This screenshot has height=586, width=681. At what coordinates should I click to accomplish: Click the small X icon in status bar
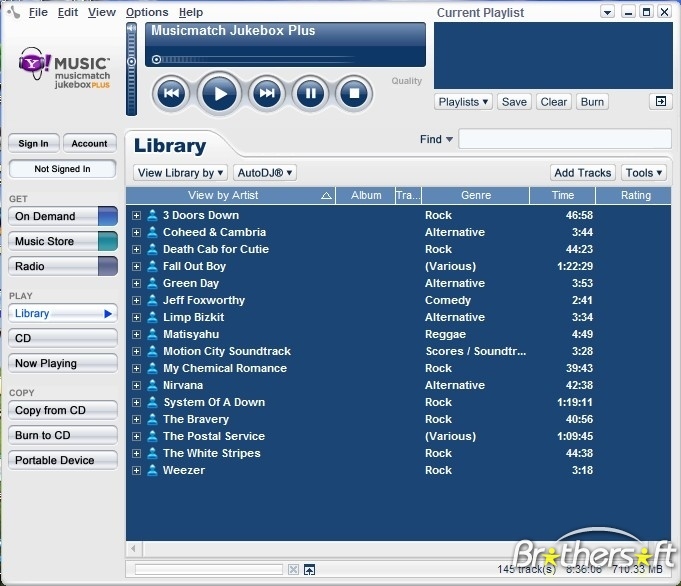pyautogui.click(x=294, y=569)
